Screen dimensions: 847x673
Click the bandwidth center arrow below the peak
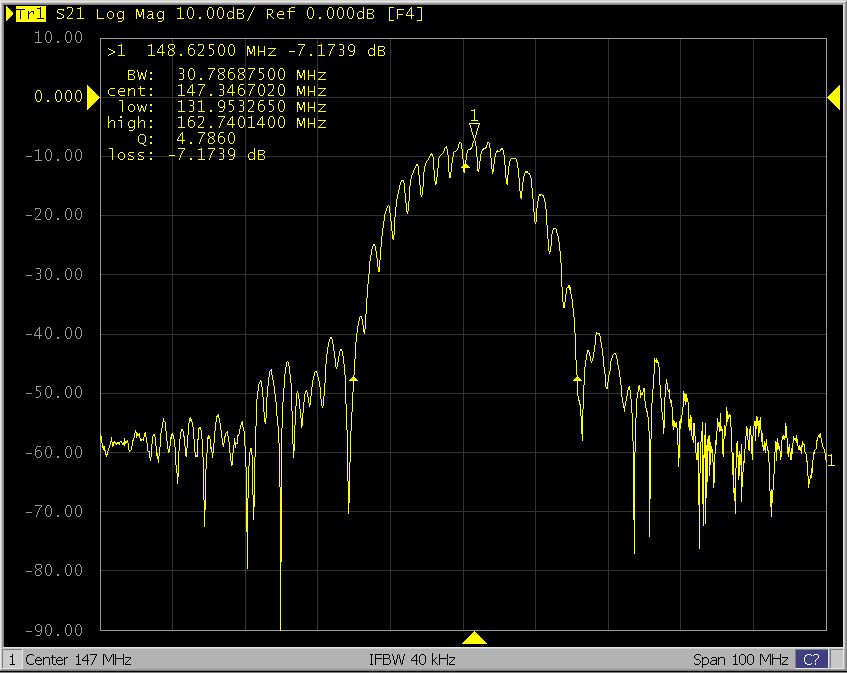(465, 167)
